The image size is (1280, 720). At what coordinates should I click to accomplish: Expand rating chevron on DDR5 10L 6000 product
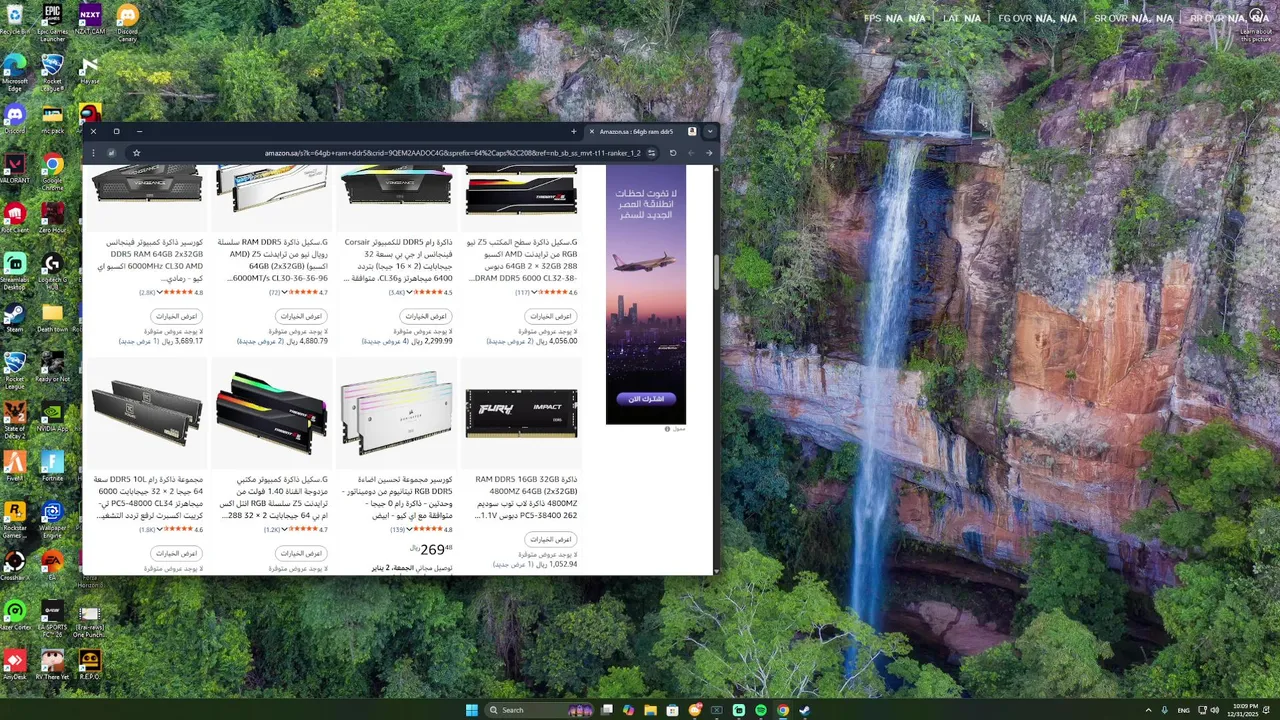tap(160, 529)
